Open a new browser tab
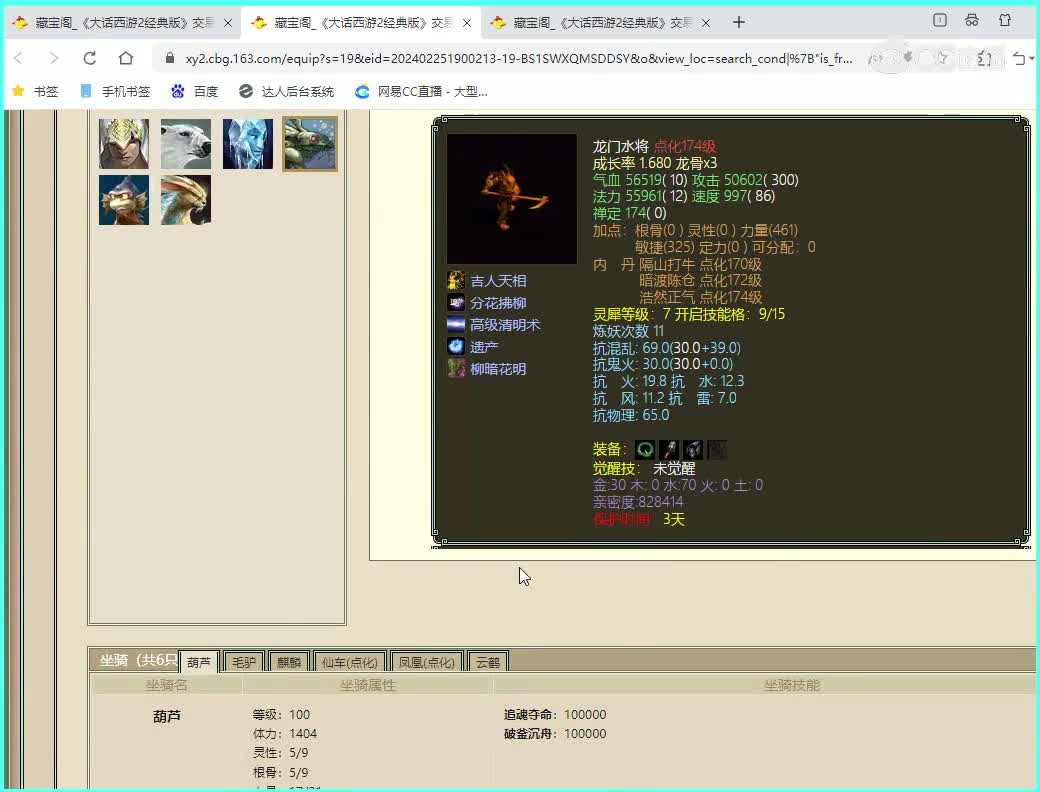The height and width of the screenshot is (792, 1040). (x=739, y=23)
